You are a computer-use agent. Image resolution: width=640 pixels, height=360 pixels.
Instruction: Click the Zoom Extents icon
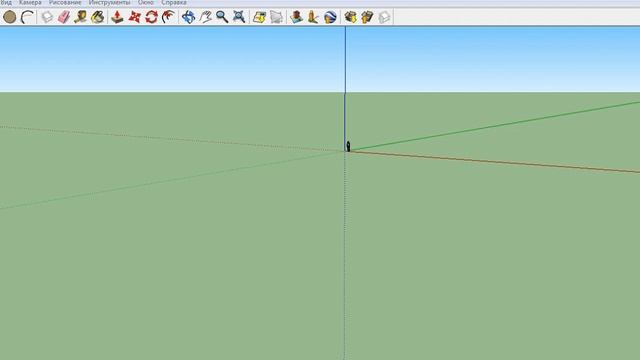[239, 17]
